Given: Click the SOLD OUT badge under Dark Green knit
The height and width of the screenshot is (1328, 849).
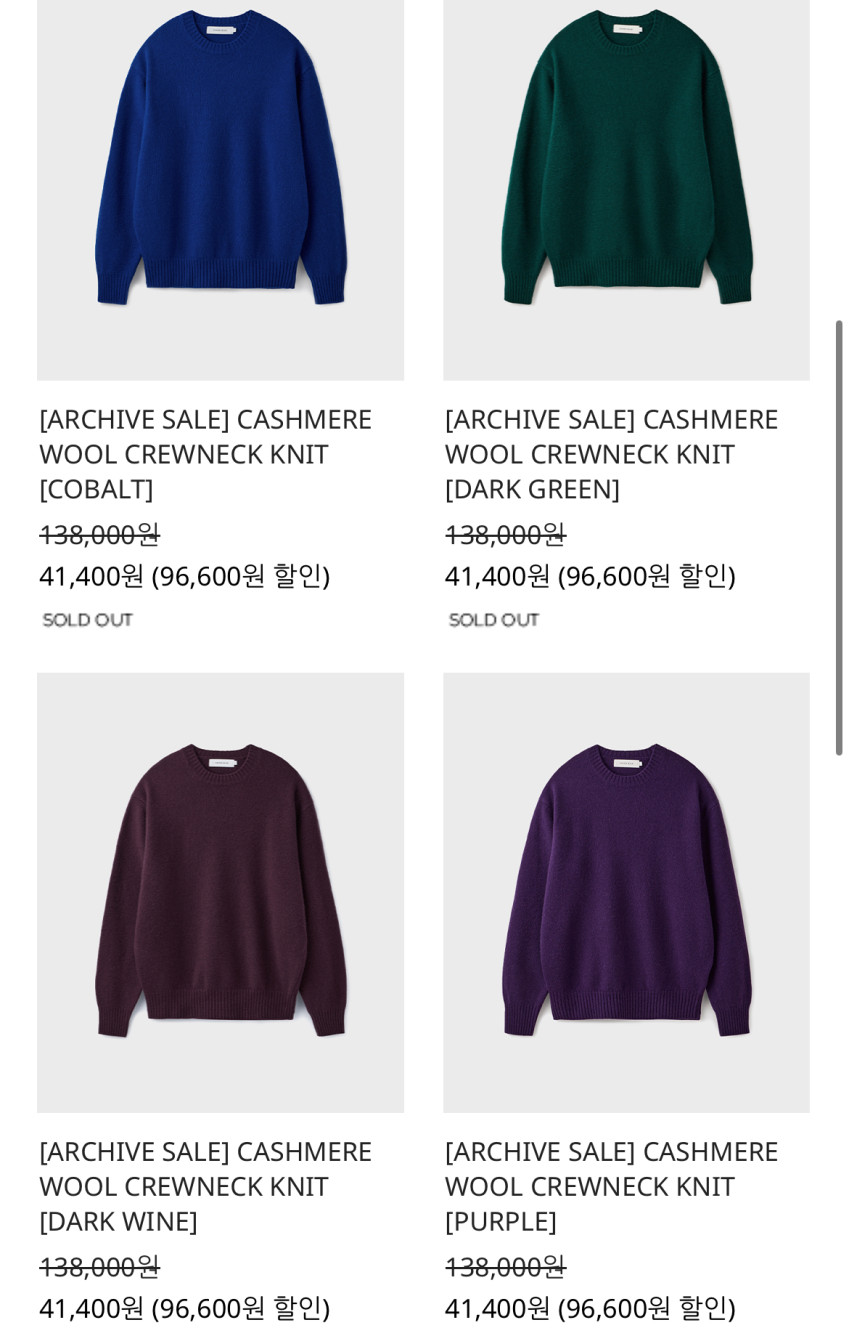Looking at the screenshot, I should click(494, 620).
